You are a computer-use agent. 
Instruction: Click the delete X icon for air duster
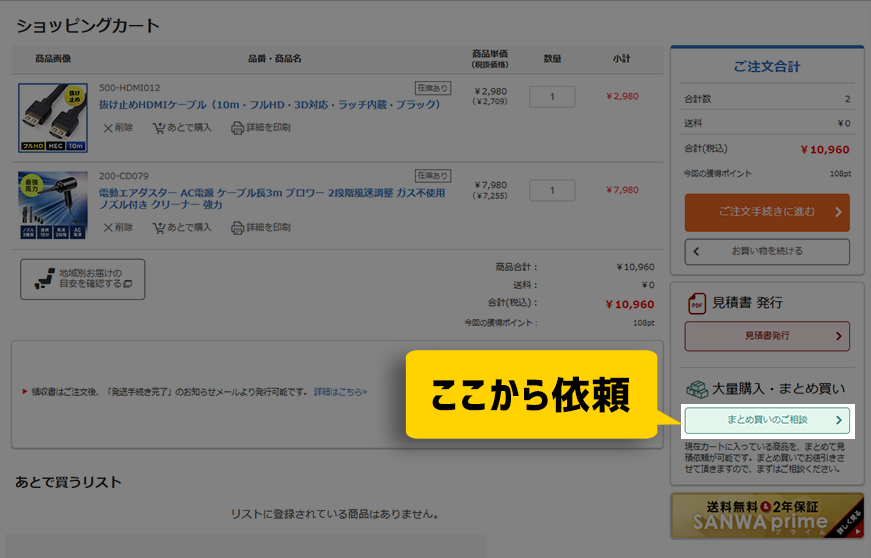pyautogui.click(x=108, y=228)
